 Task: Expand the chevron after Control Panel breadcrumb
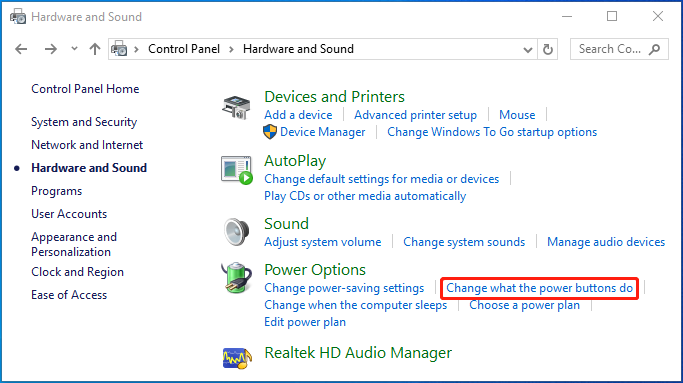coord(231,49)
